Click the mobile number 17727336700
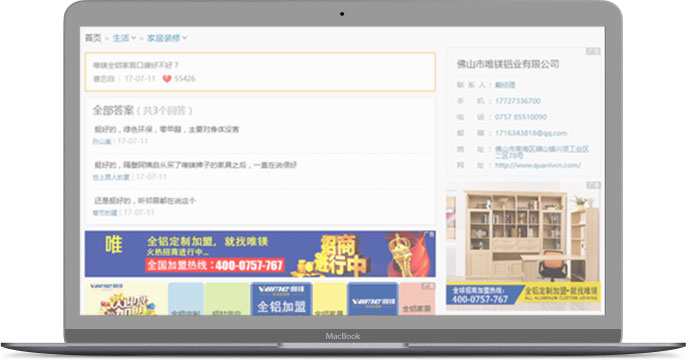Image resolution: width=690 pixels, height=360 pixels. click(518, 101)
